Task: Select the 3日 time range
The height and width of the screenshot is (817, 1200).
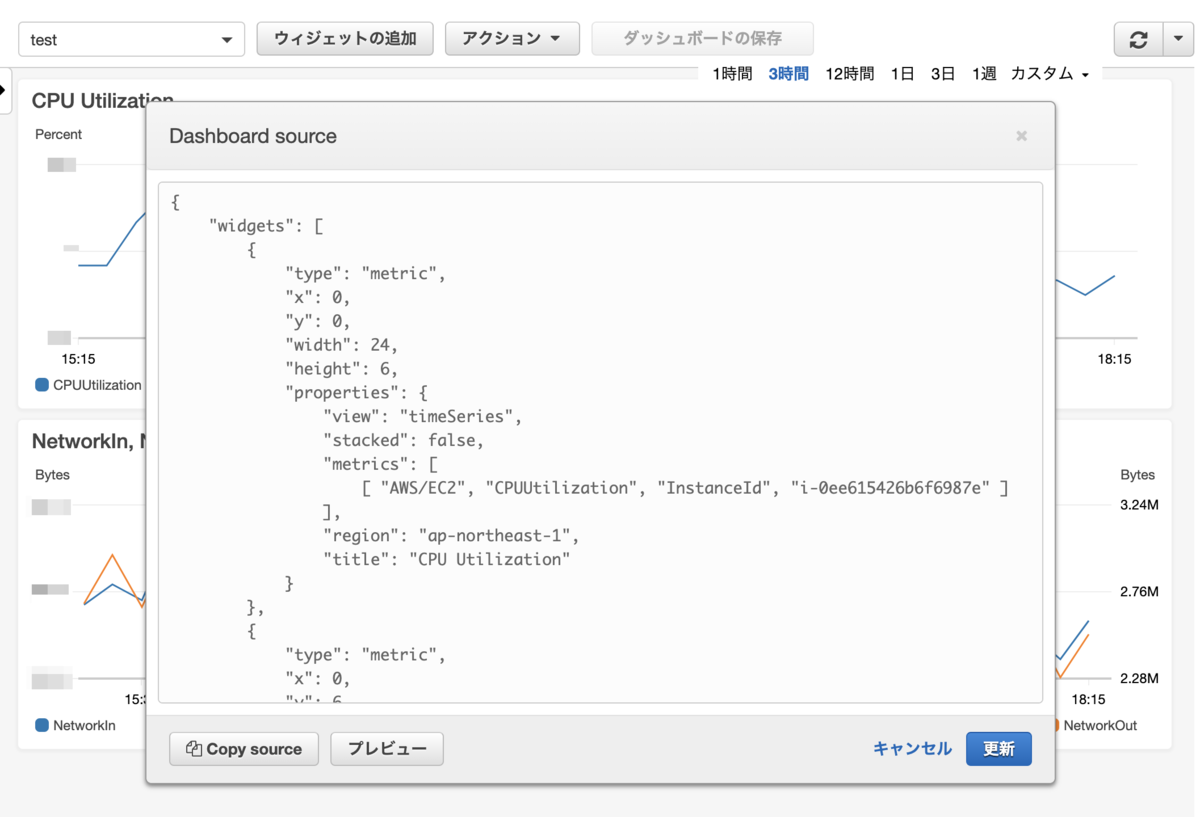Action: (943, 74)
